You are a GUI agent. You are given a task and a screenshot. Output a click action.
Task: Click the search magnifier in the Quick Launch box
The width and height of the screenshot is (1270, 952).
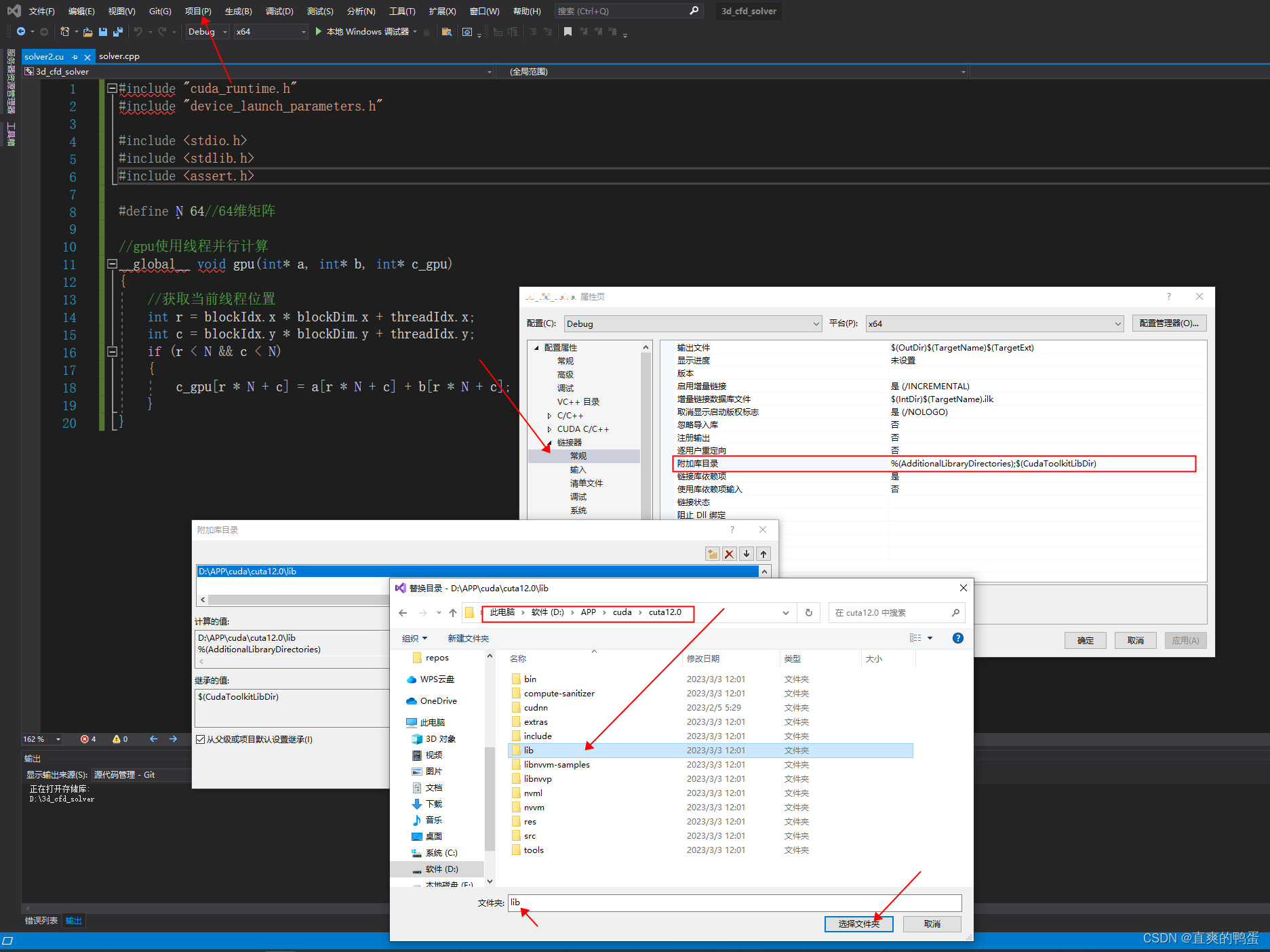click(694, 11)
